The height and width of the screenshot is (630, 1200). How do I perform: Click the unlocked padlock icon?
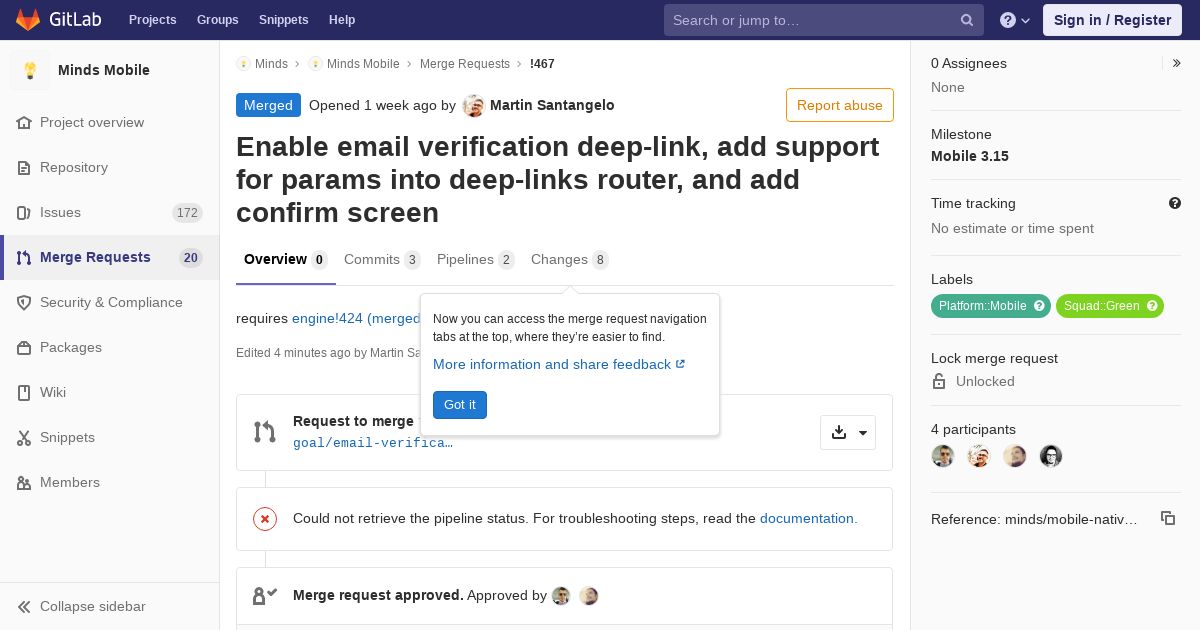(x=939, y=381)
